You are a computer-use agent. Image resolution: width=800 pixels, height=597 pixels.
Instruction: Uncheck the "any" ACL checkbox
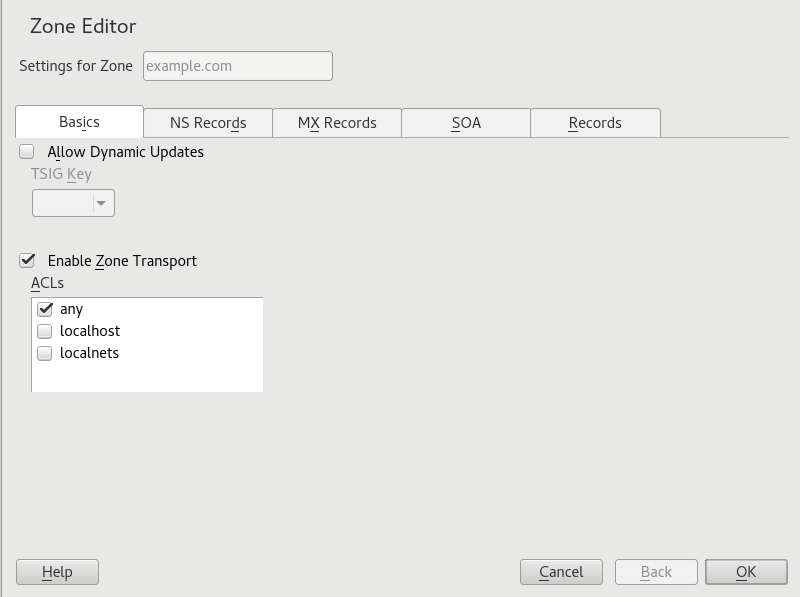coord(44,309)
